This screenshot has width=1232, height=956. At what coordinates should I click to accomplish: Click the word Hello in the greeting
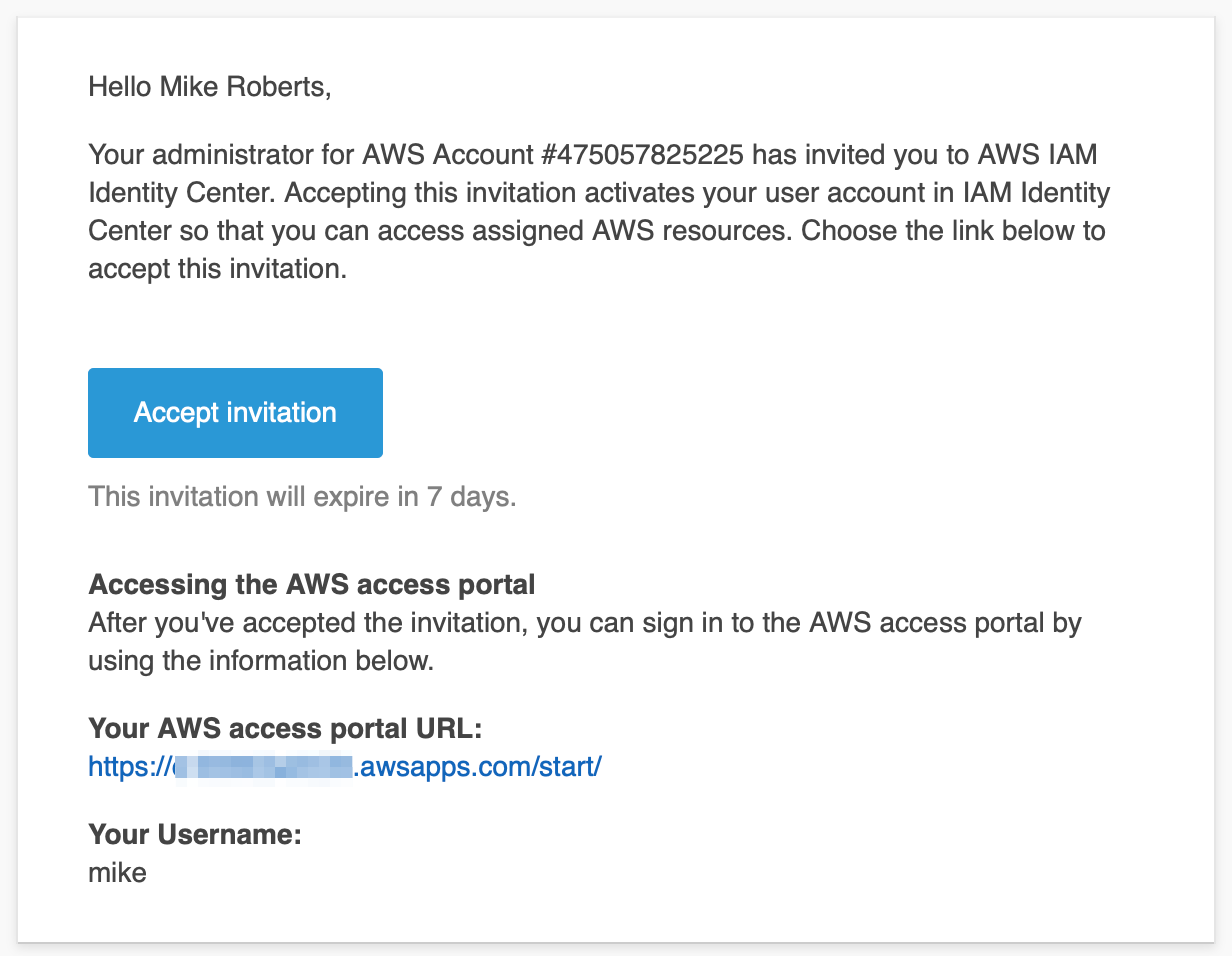[120, 87]
